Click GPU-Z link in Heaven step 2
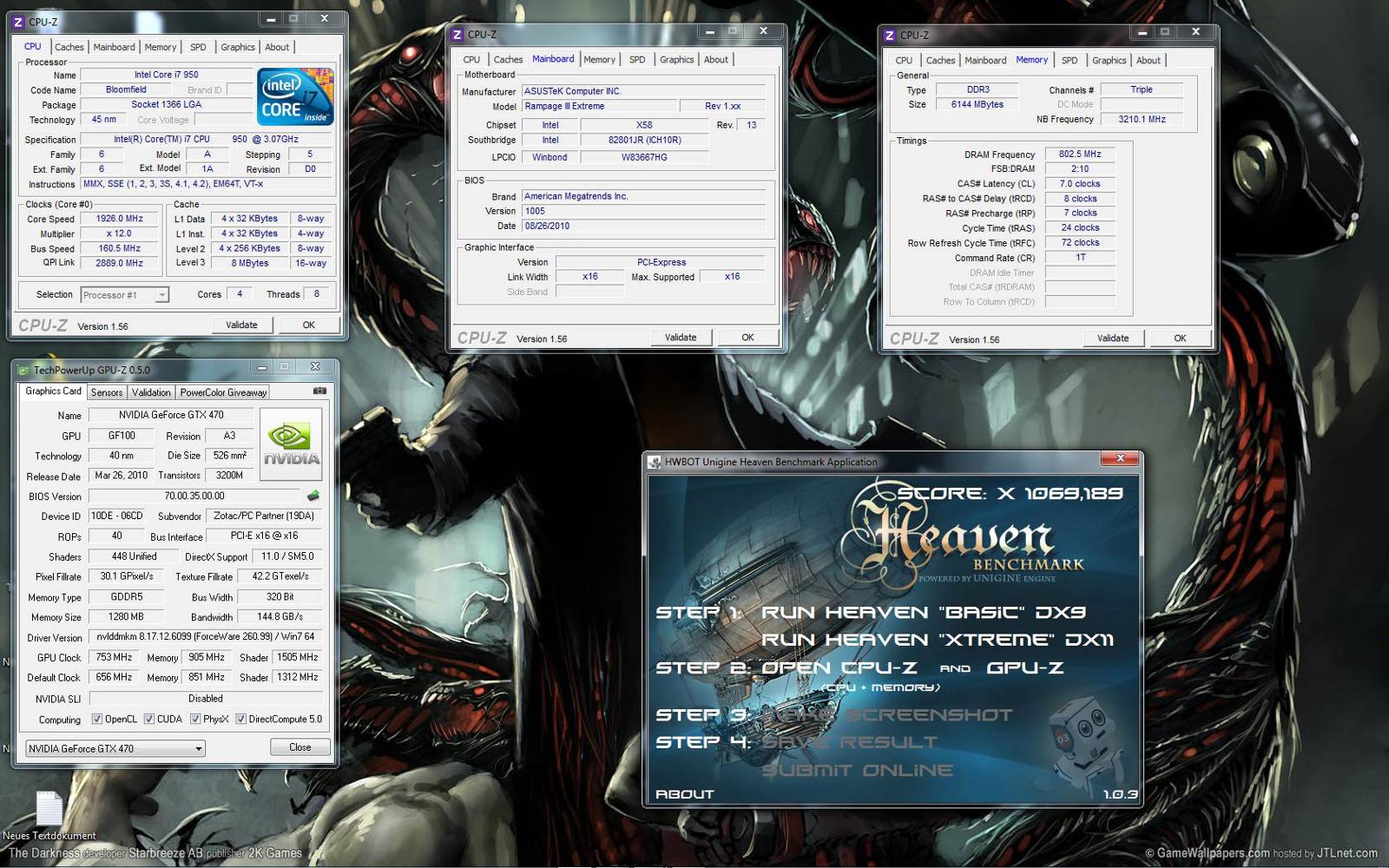1389x868 pixels. pyautogui.click(x=1025, y=667)
